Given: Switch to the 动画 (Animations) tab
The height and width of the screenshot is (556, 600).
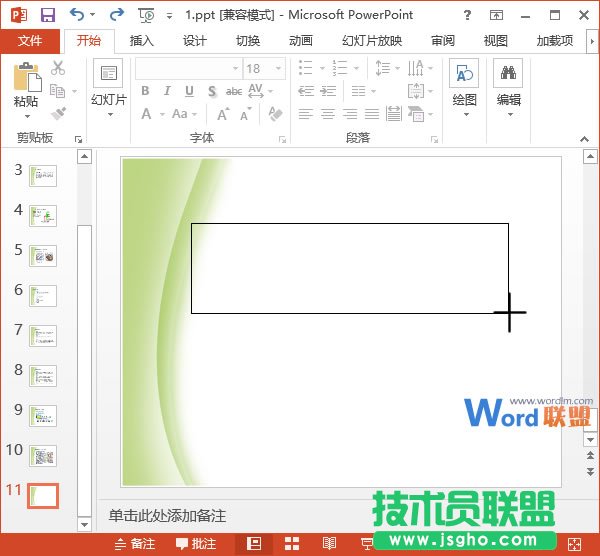Looking at the screenshot, I should (300, 41).
